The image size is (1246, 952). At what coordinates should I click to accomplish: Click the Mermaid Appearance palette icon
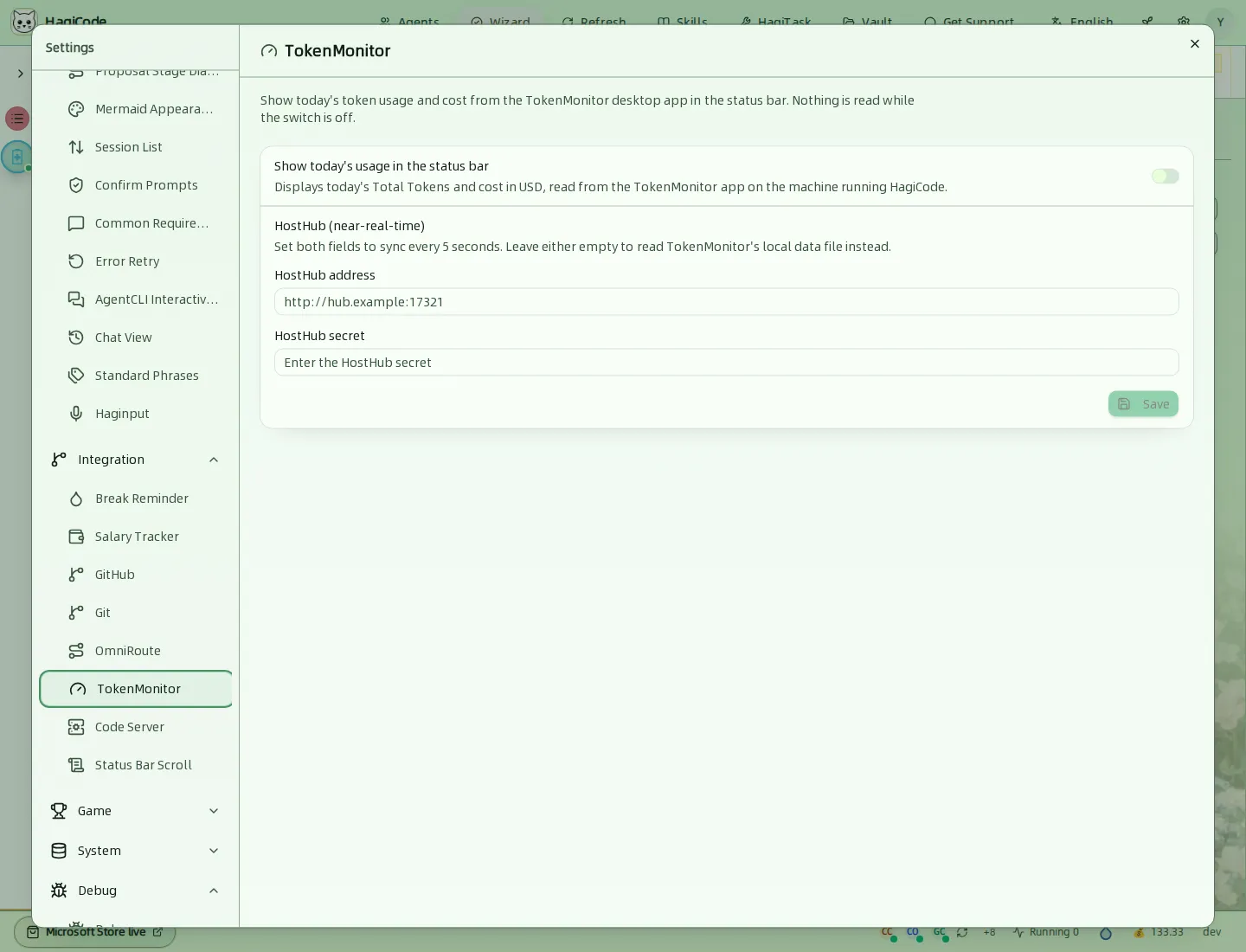tap(76, 109)
